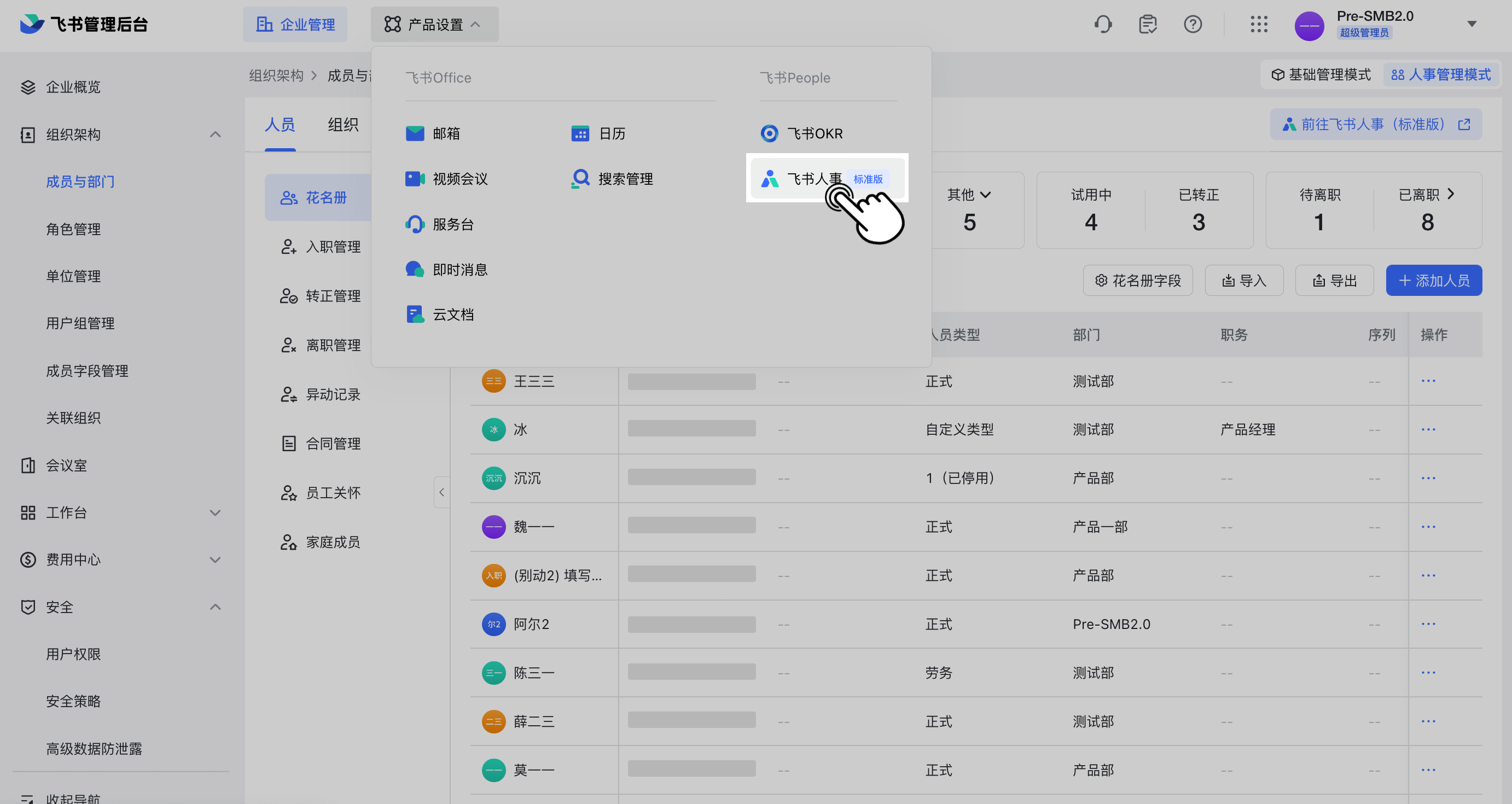Open 关联组织 sidebar item
Viewport: 1512px width, 804px height.
[73, 418]
